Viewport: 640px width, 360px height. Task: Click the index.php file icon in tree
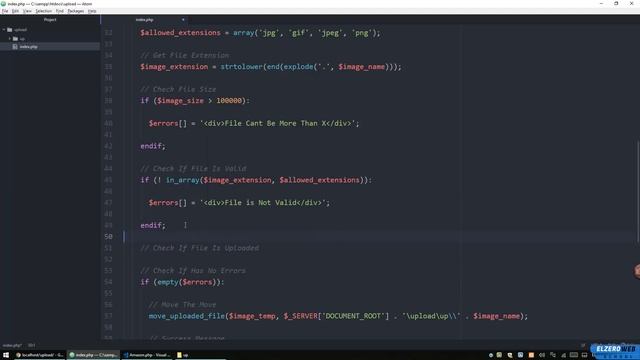(15, 47)
